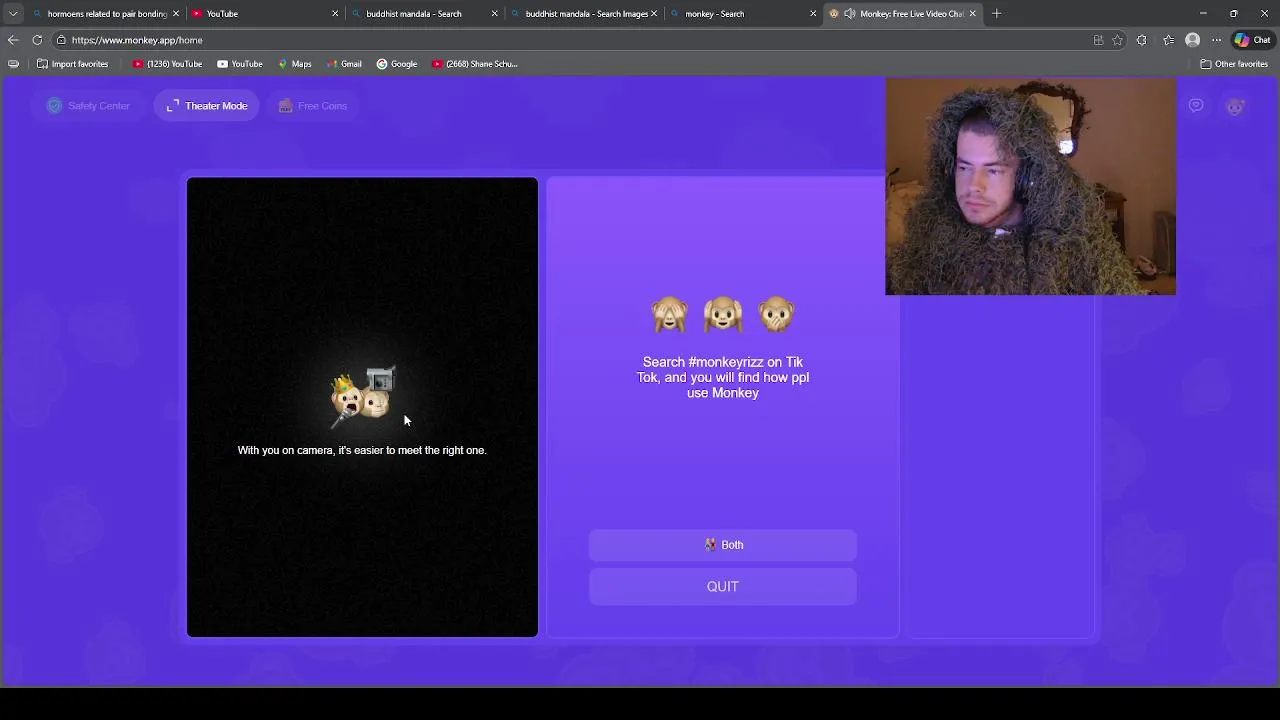Click the Search #monkeyrizz on TikTok tip text
The image size is (1280, 720).
pyautogui.click(x=723, y=378)
